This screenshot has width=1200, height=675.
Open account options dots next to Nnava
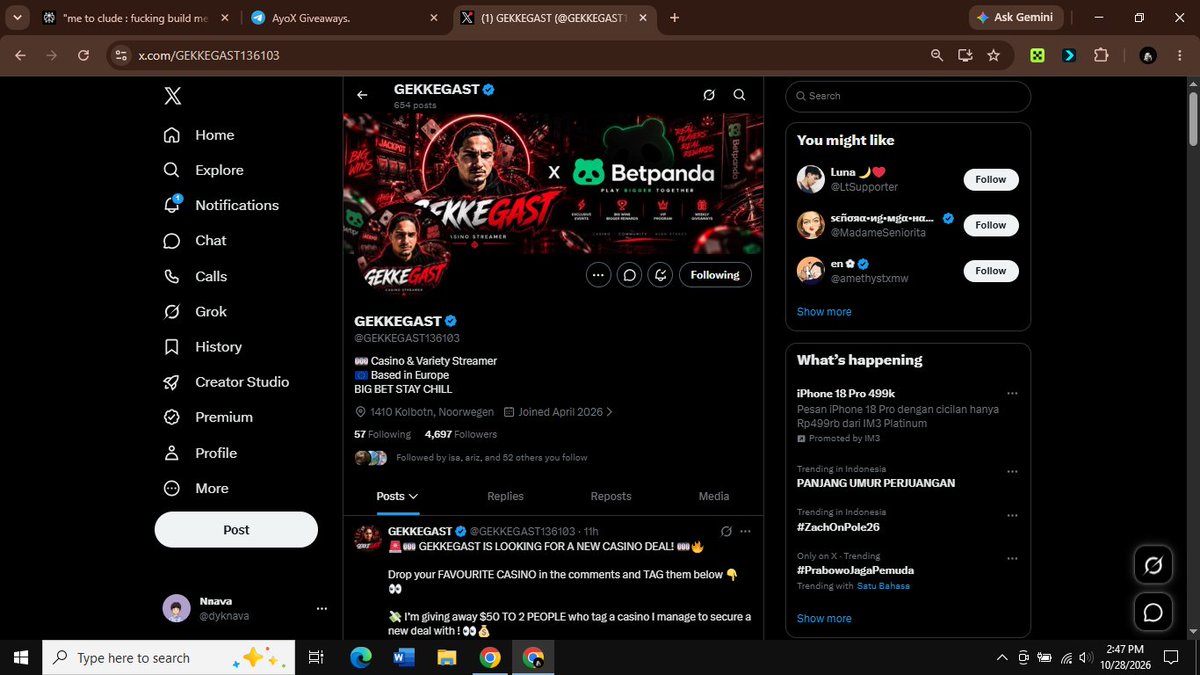click(321, 608)
